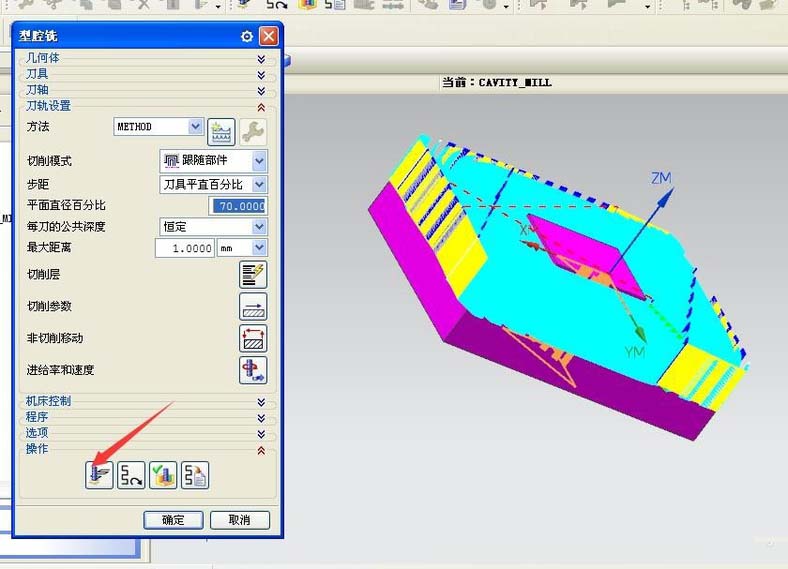
Task: Click the 最大距离 1.0000 field
Action: pos(185,248)
